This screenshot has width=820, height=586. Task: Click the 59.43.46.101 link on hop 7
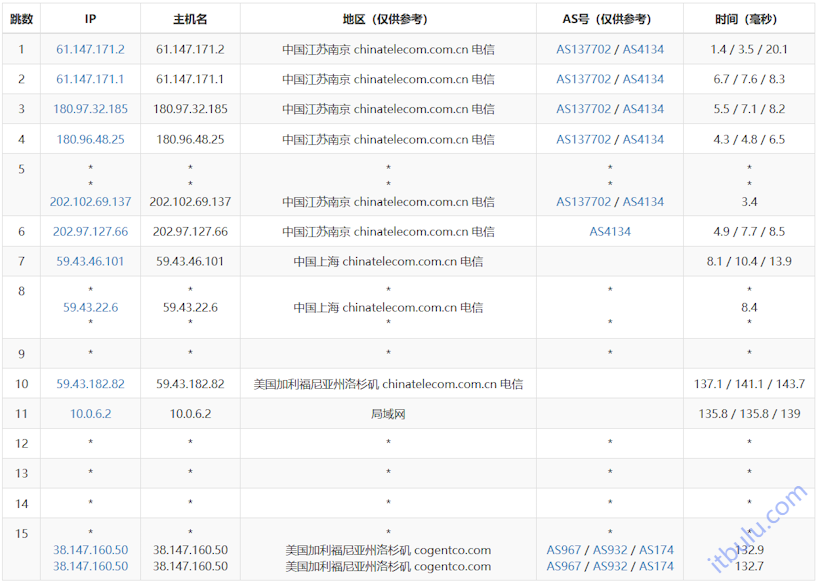coord(91,261)
